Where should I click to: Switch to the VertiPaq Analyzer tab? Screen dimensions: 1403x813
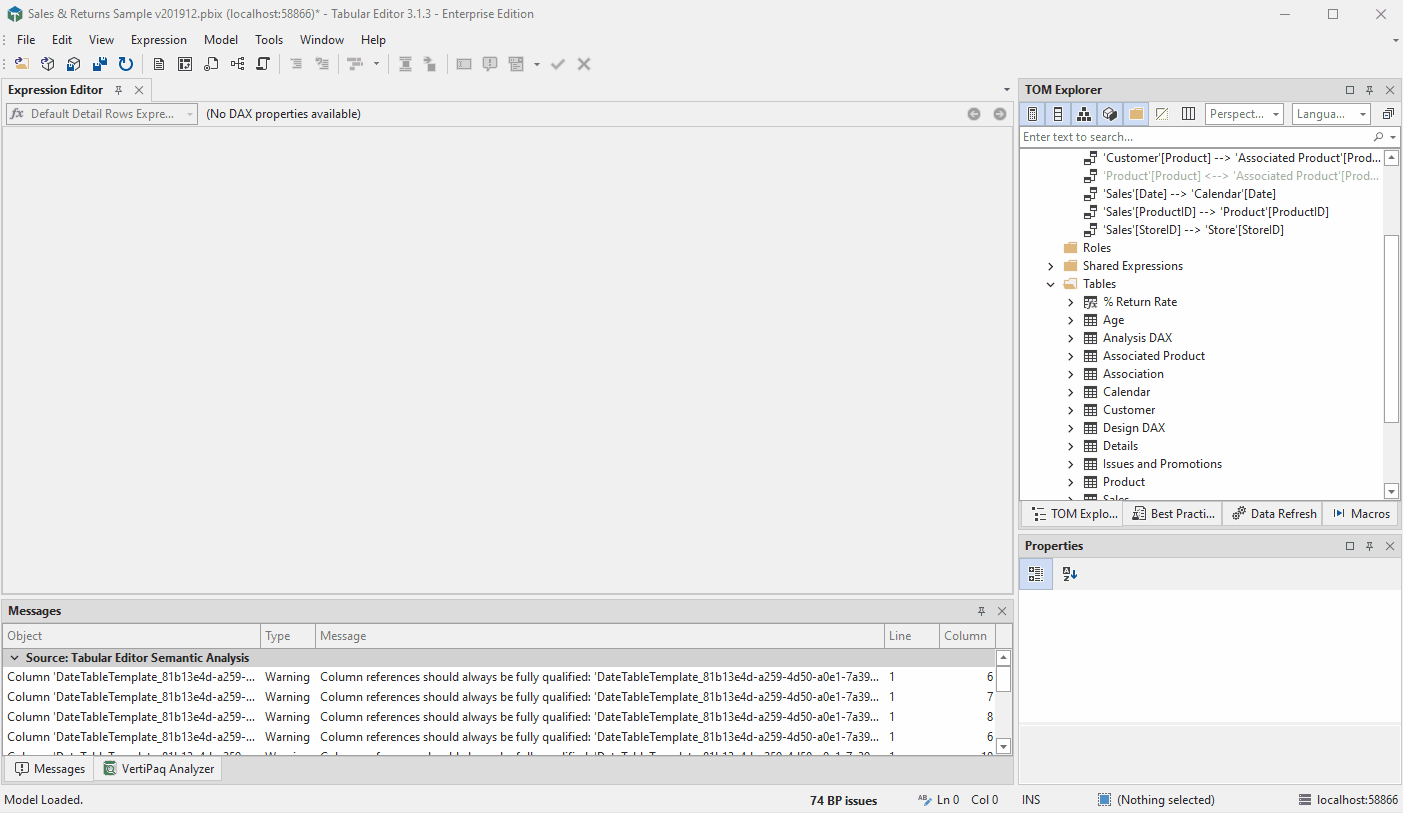(x=158, y=769)
